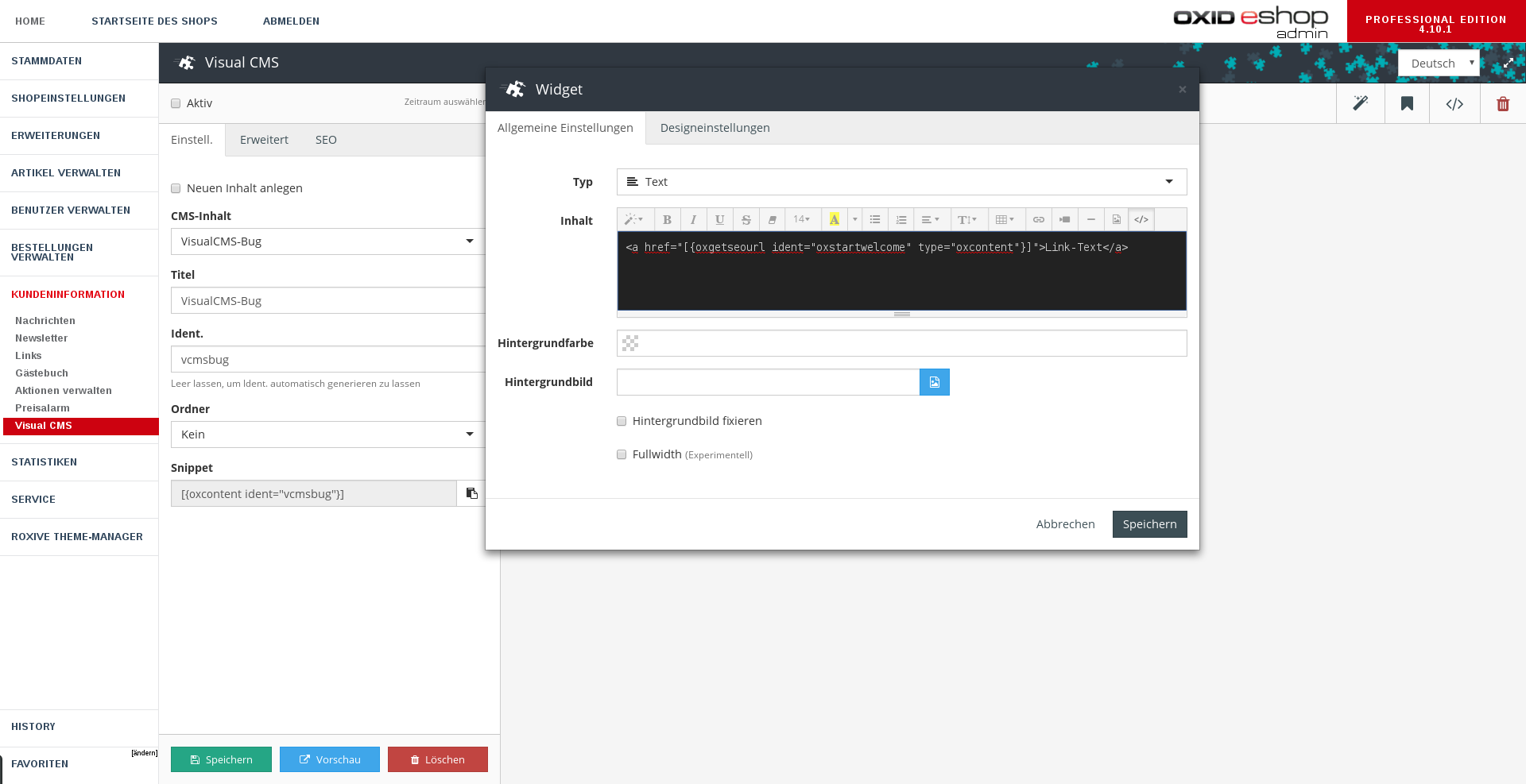Switch to the Designeinstellungen tab
The height and width of the screenshot is (784, 1526).
[715, 128]
